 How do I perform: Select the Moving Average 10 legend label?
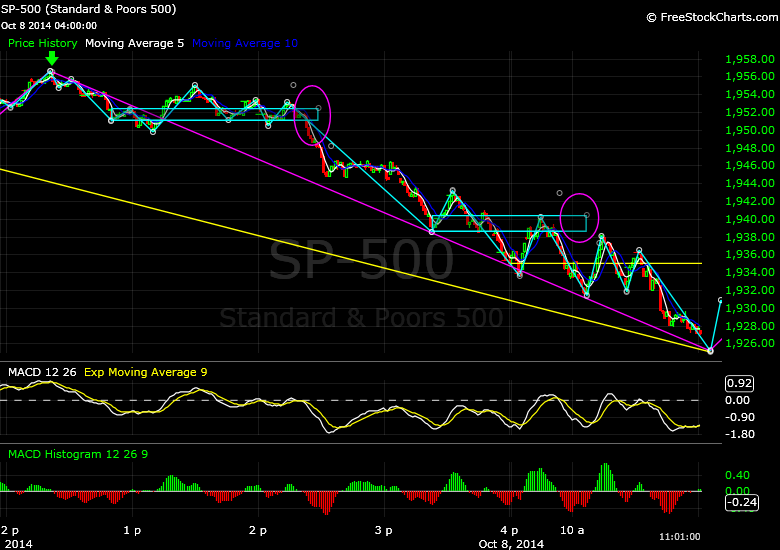tap(245, 43)
